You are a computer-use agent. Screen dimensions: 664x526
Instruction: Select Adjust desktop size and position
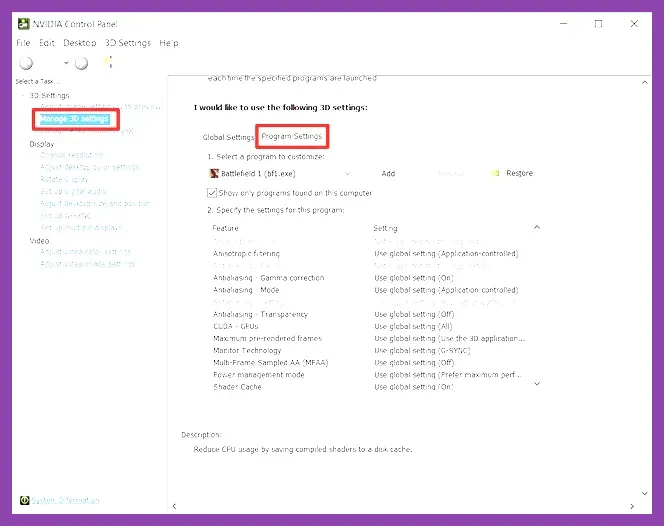coord(95,203)
